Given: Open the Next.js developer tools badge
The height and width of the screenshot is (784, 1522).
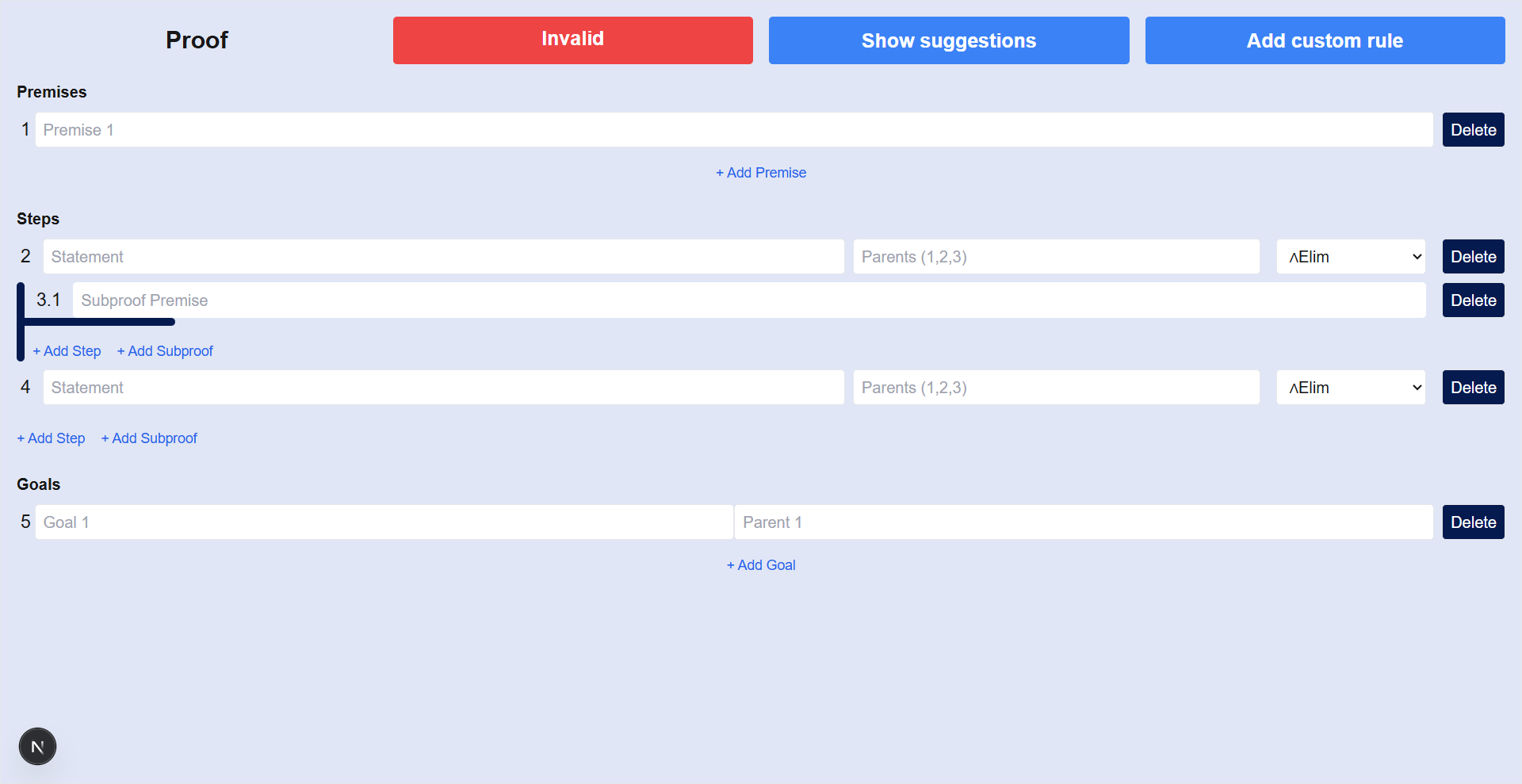Looking at the screenshot, I should tap(36, 746).
